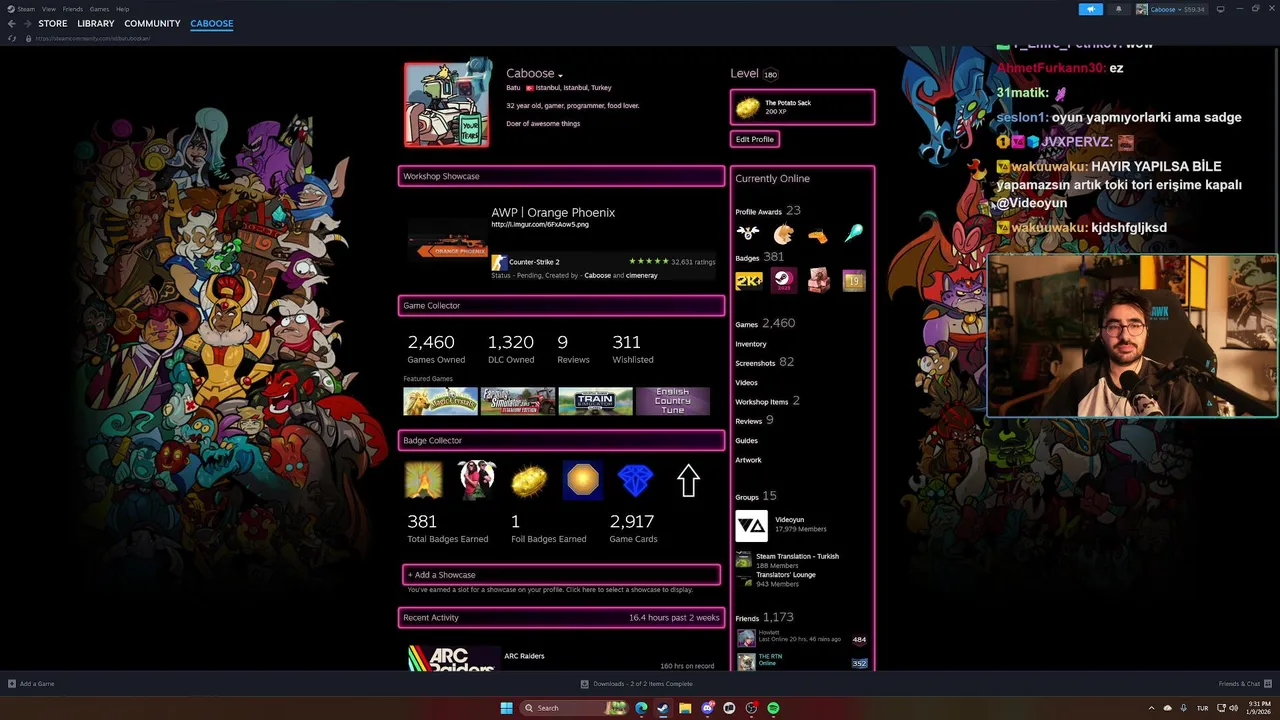Open the Inventory link
Image resolution: width=1280 pixels, height=720 pixels.
pos(751,344)
